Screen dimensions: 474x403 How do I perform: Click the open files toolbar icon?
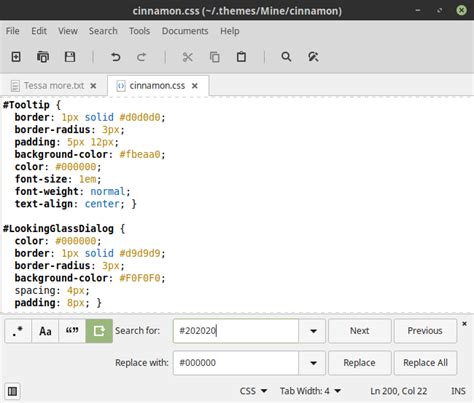tap(43, 57)
